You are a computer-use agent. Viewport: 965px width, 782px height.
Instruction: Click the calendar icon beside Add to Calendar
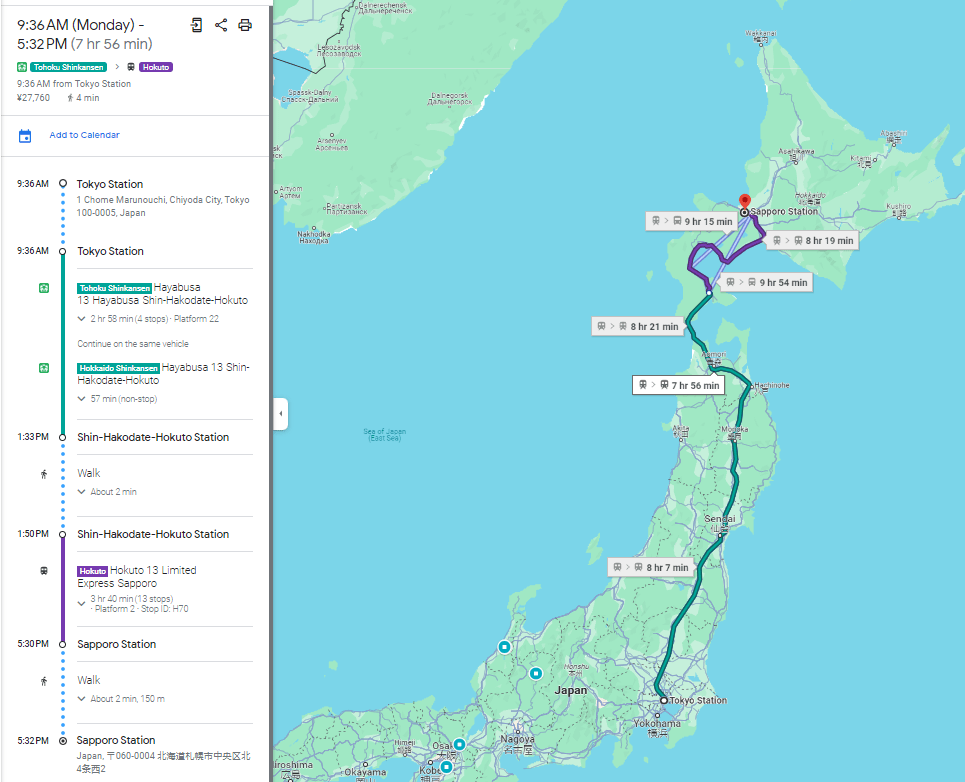[25, 136]
